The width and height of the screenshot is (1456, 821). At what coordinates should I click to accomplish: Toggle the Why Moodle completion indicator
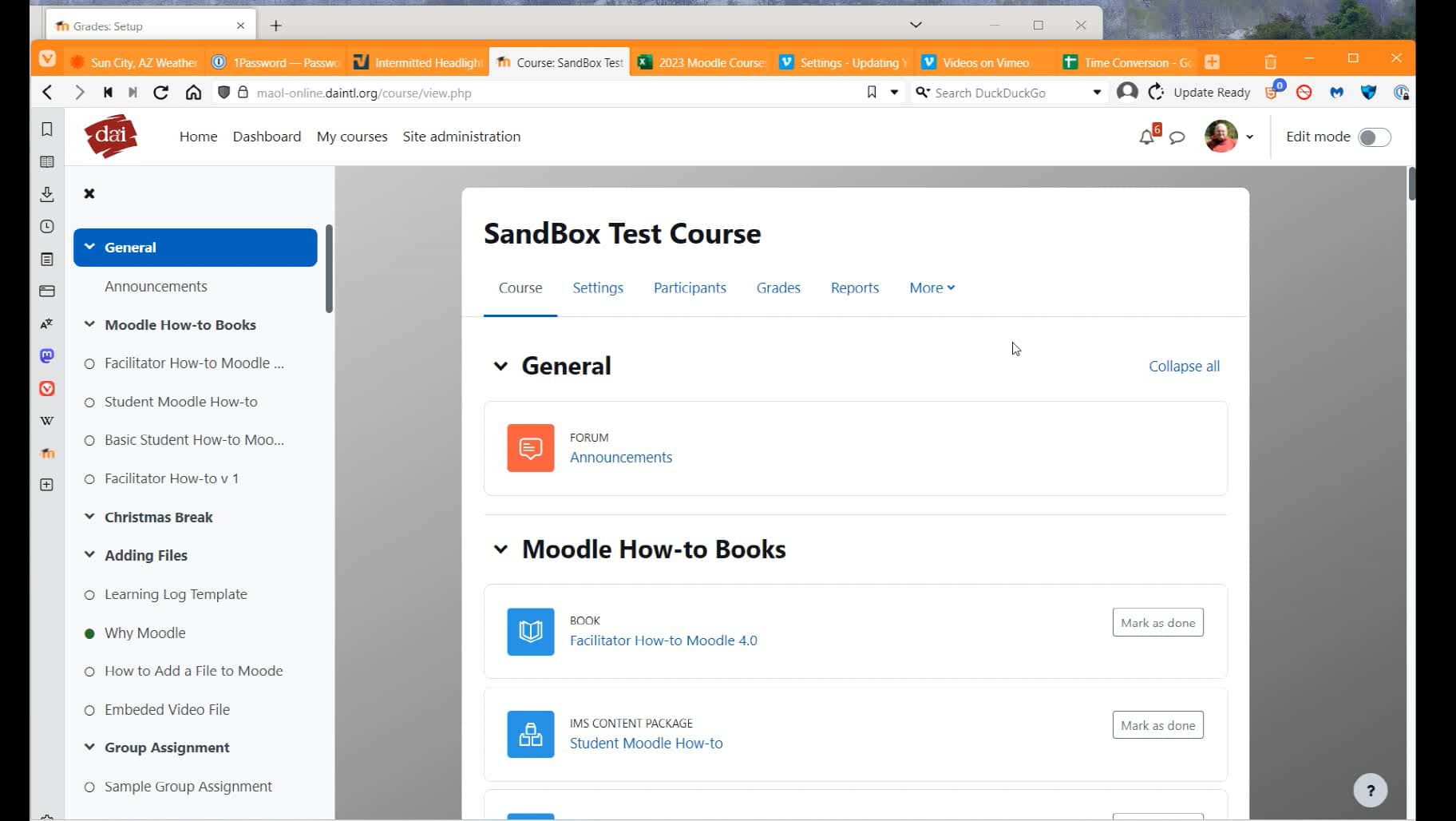point(89,633)
